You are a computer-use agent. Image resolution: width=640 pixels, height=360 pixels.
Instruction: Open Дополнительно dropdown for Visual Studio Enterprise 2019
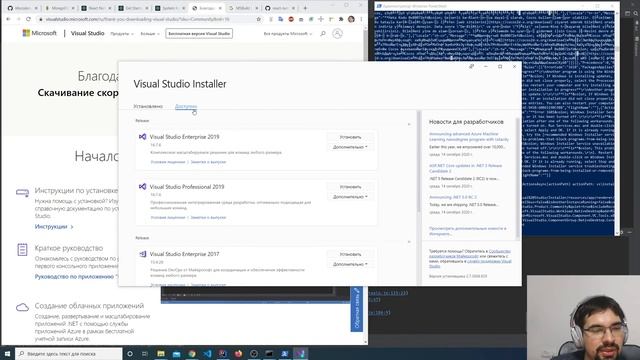coord(350,147)
